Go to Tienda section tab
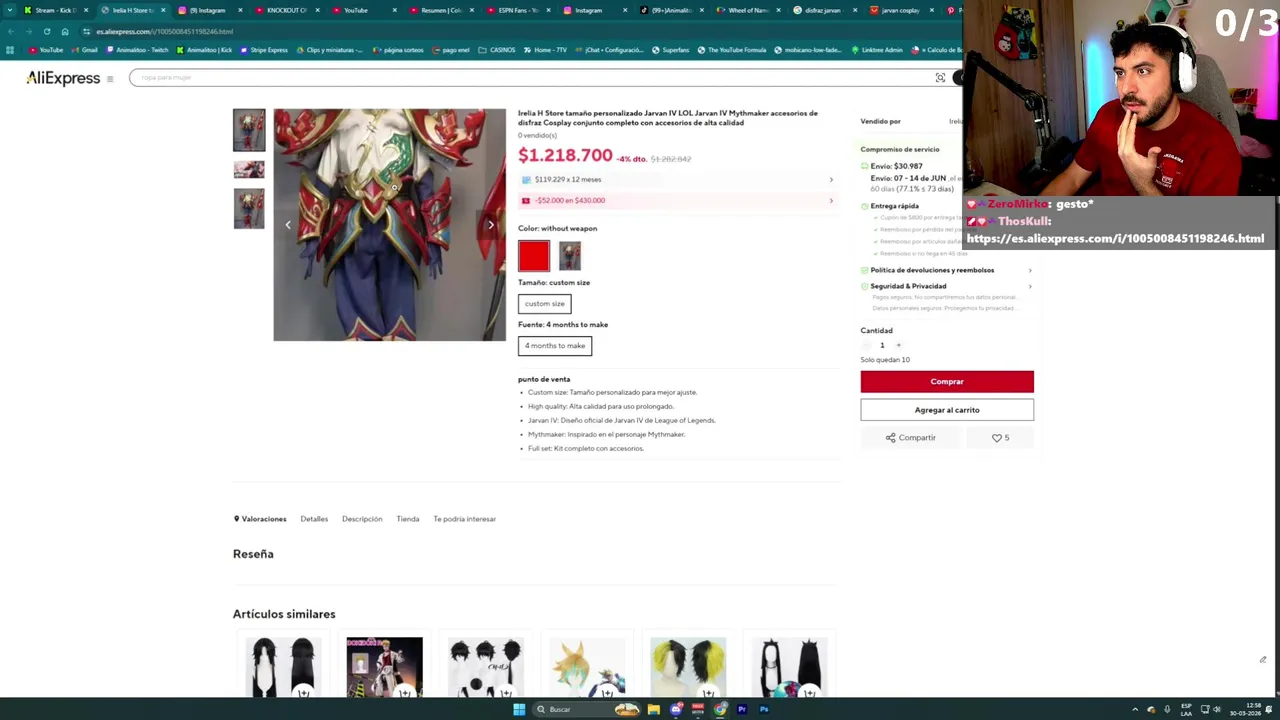The image size is (1280, 720). point(408,519)
